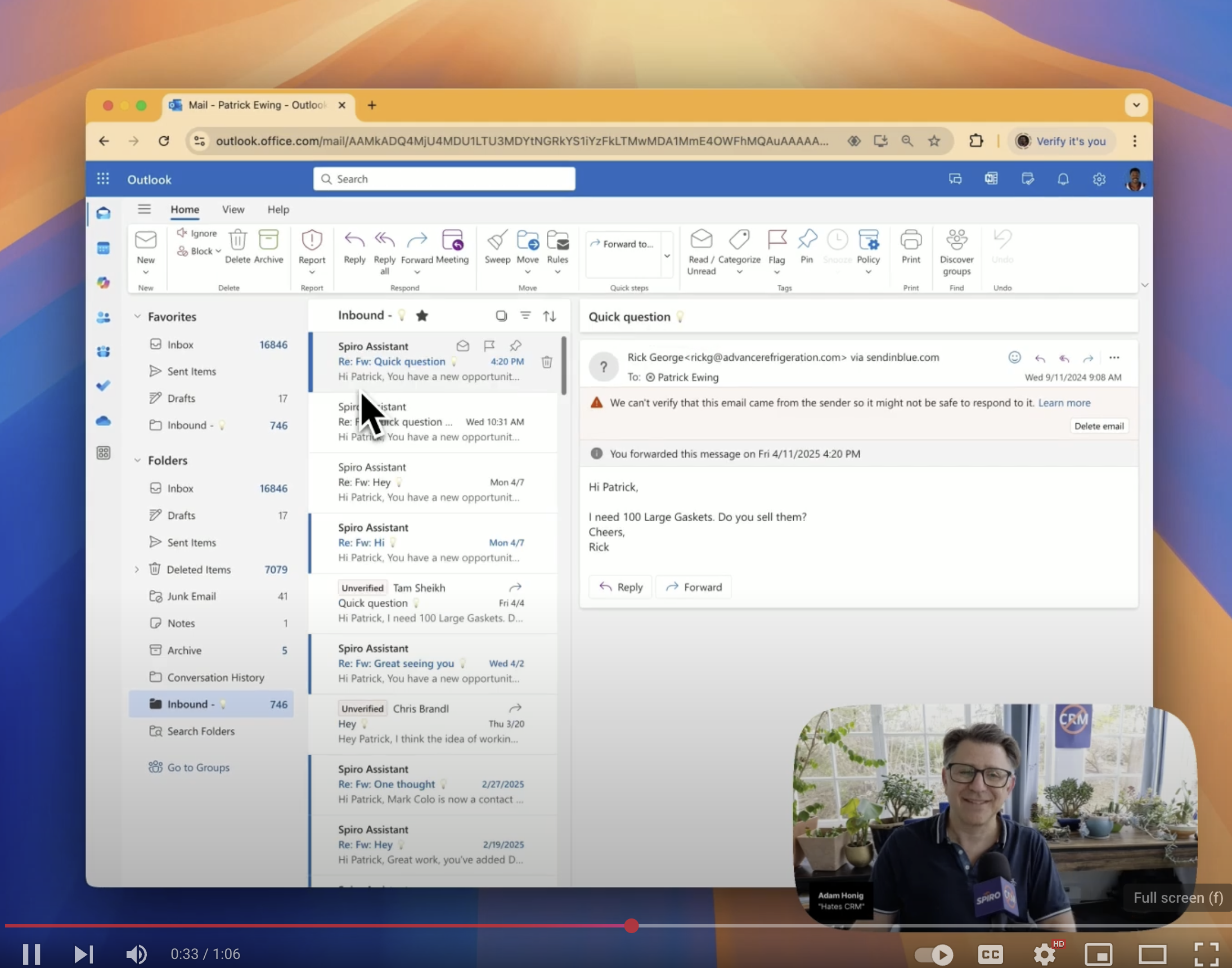Click the Forward button below email body
This screenshot has height=968, width=1232.
pos(693,587)
